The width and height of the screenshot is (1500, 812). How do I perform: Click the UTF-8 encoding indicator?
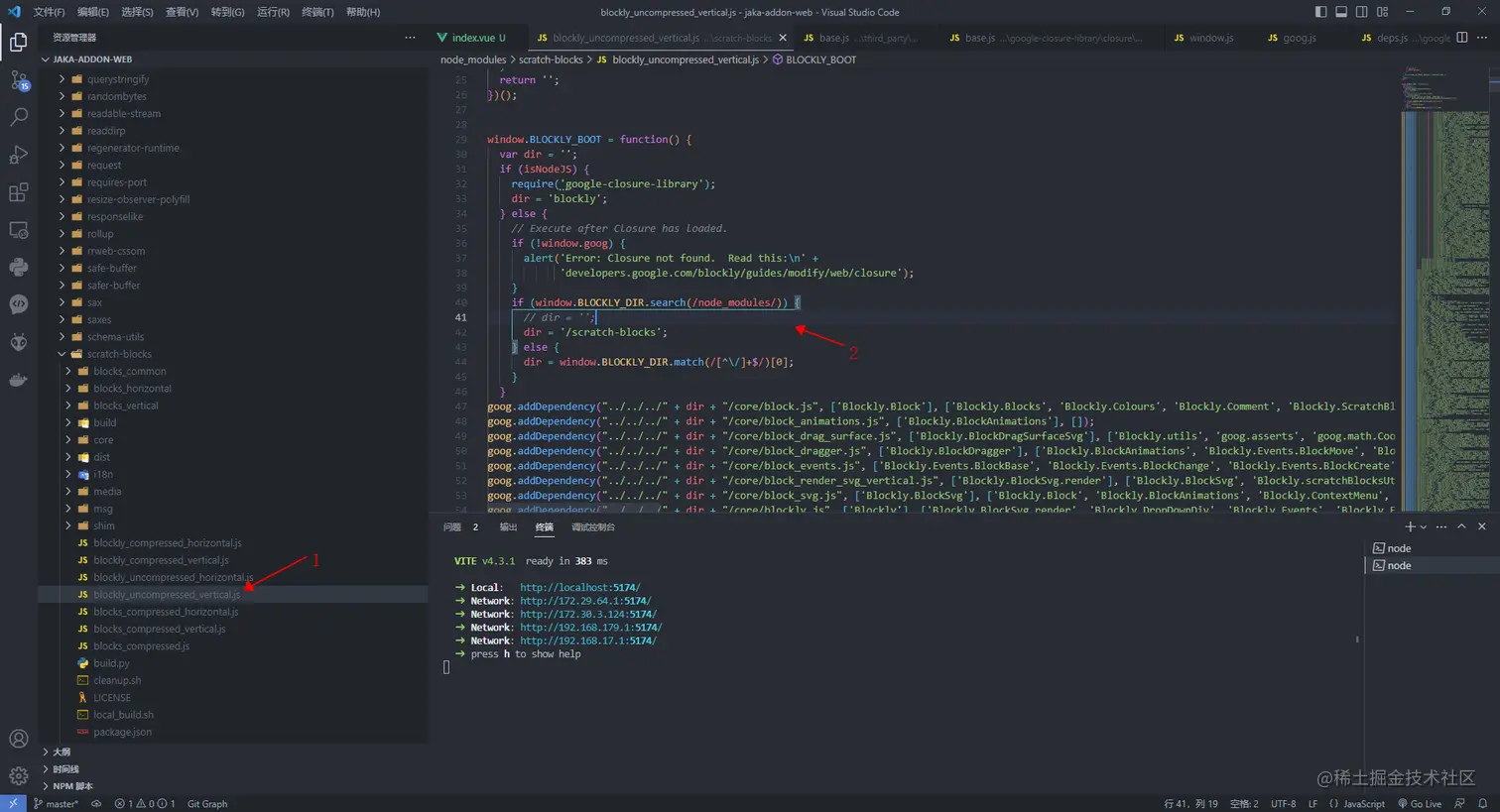point(1283,803)
